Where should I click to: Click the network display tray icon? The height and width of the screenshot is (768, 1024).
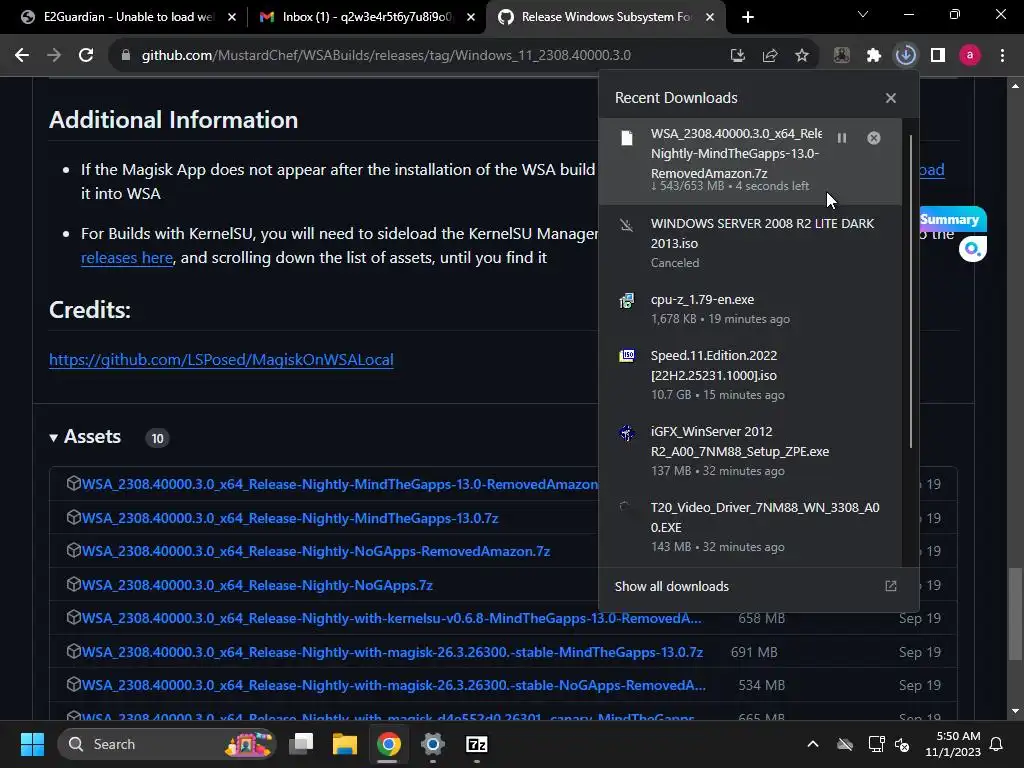click(x=876, y=744)
